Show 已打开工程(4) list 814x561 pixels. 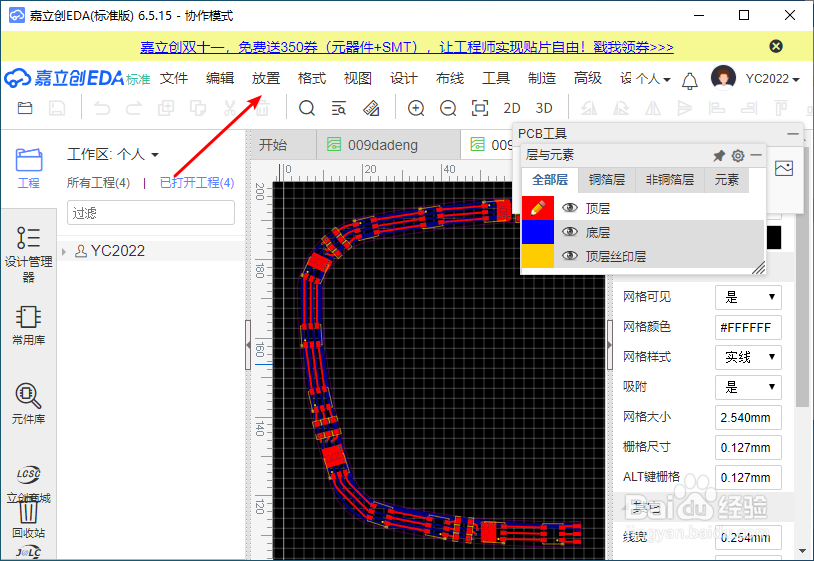(197, 183)
